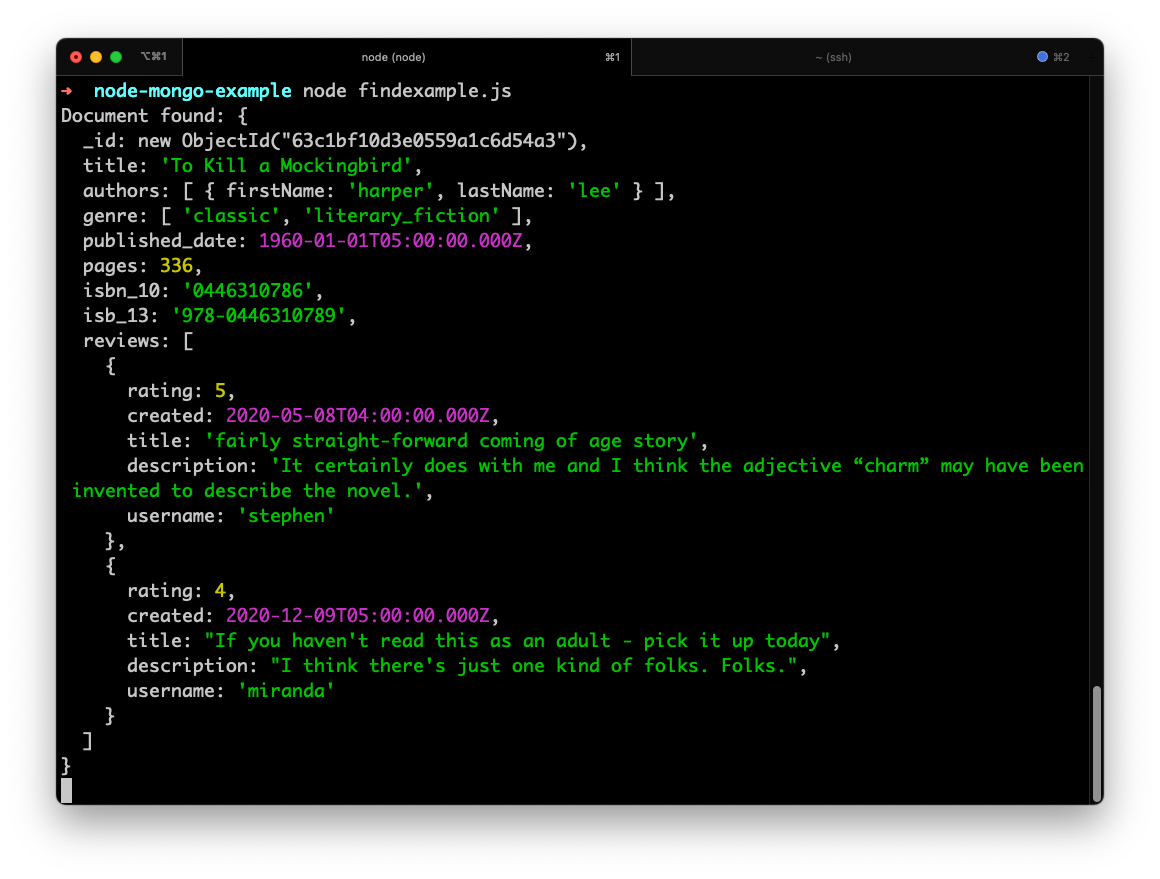The height and width of the screenshot is (879, 1160).
Task: Select the ObjectId value '63c1bf10d3e0559a1c6d54a3'
Action: [423, 141]
